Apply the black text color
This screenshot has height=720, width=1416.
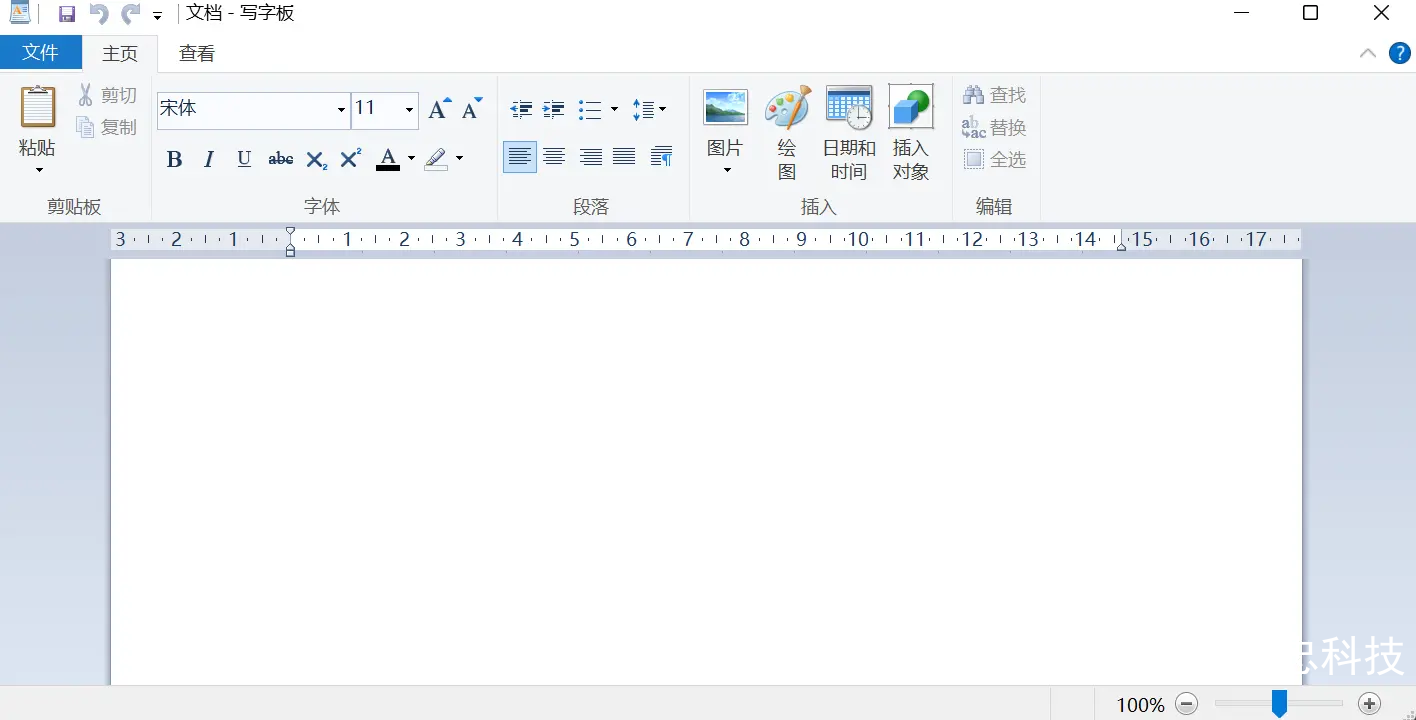(388, 159)
